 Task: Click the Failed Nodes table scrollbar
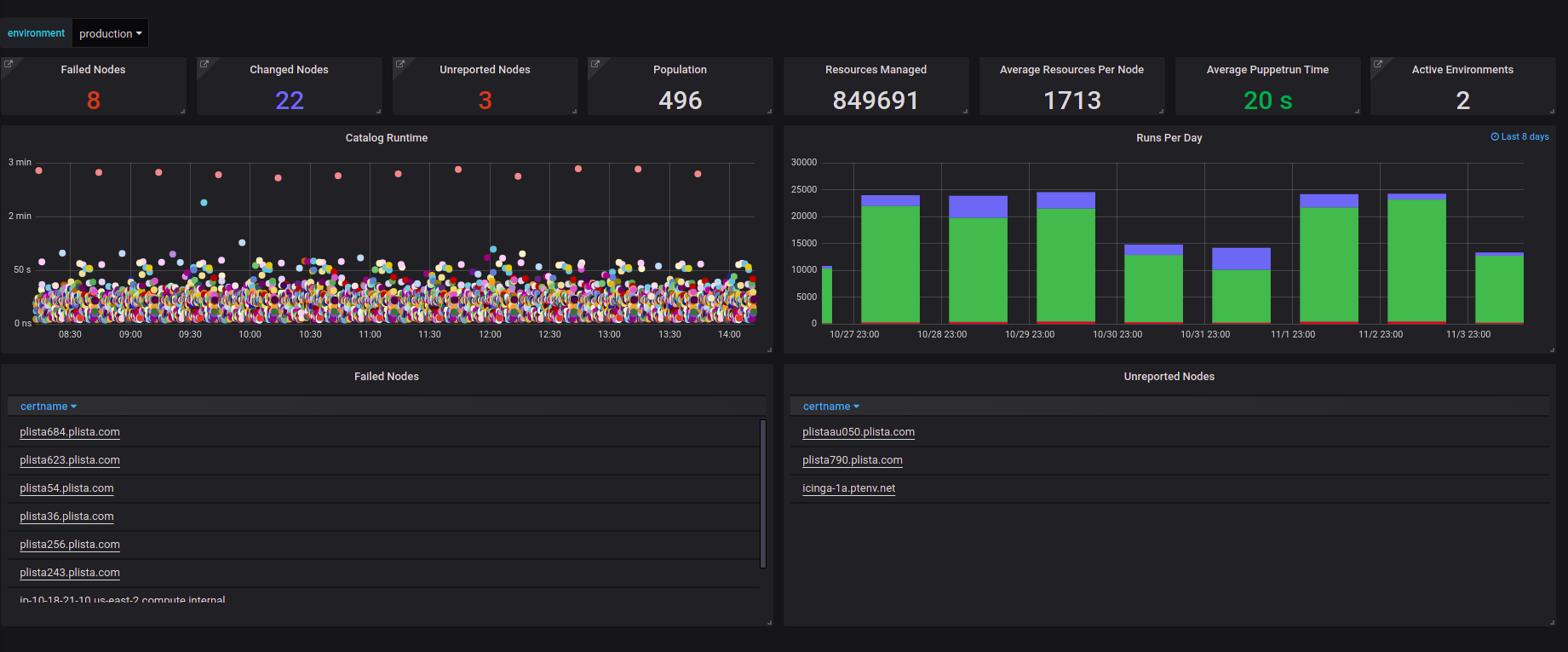point(763,493)
